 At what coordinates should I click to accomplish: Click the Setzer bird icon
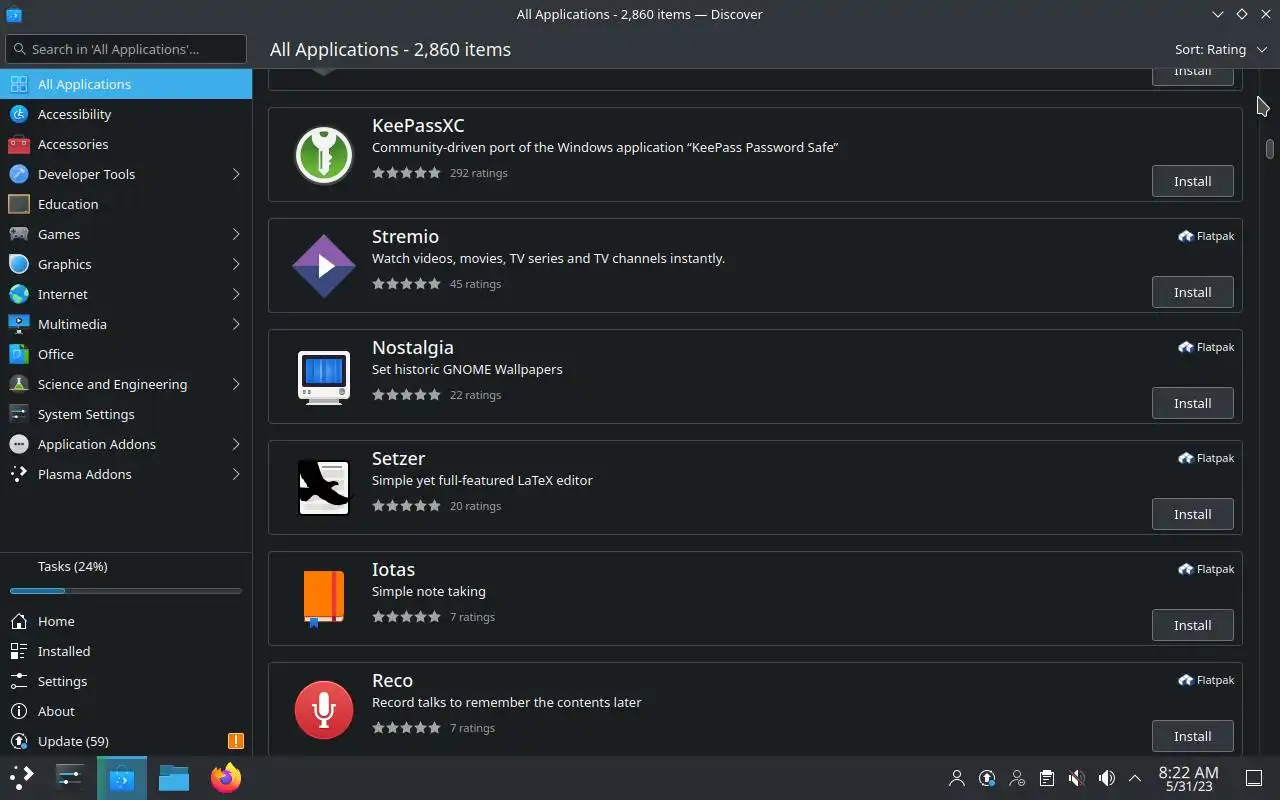324,488
